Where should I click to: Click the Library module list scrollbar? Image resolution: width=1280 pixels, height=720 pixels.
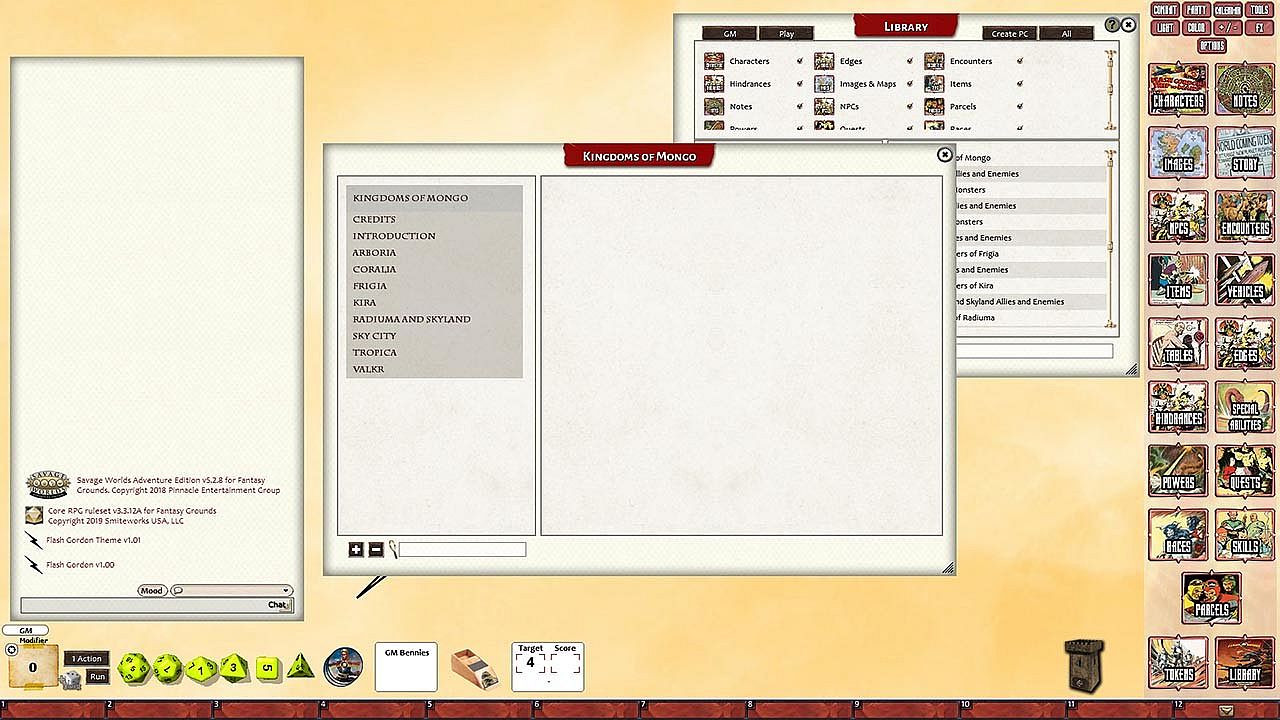(x=1109, y=238)
